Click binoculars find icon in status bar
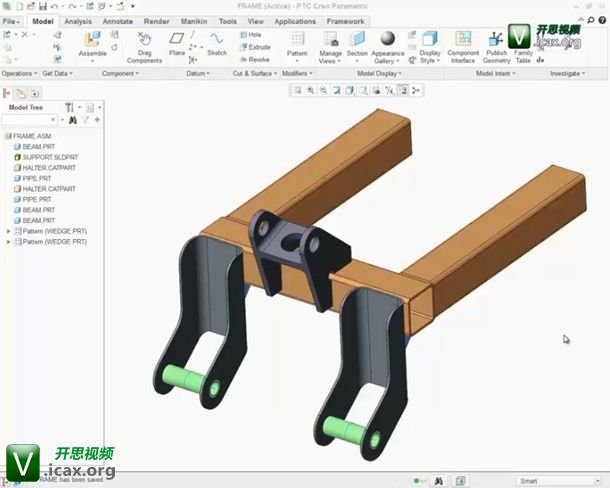The image size is (610, 488). (438, 481)
